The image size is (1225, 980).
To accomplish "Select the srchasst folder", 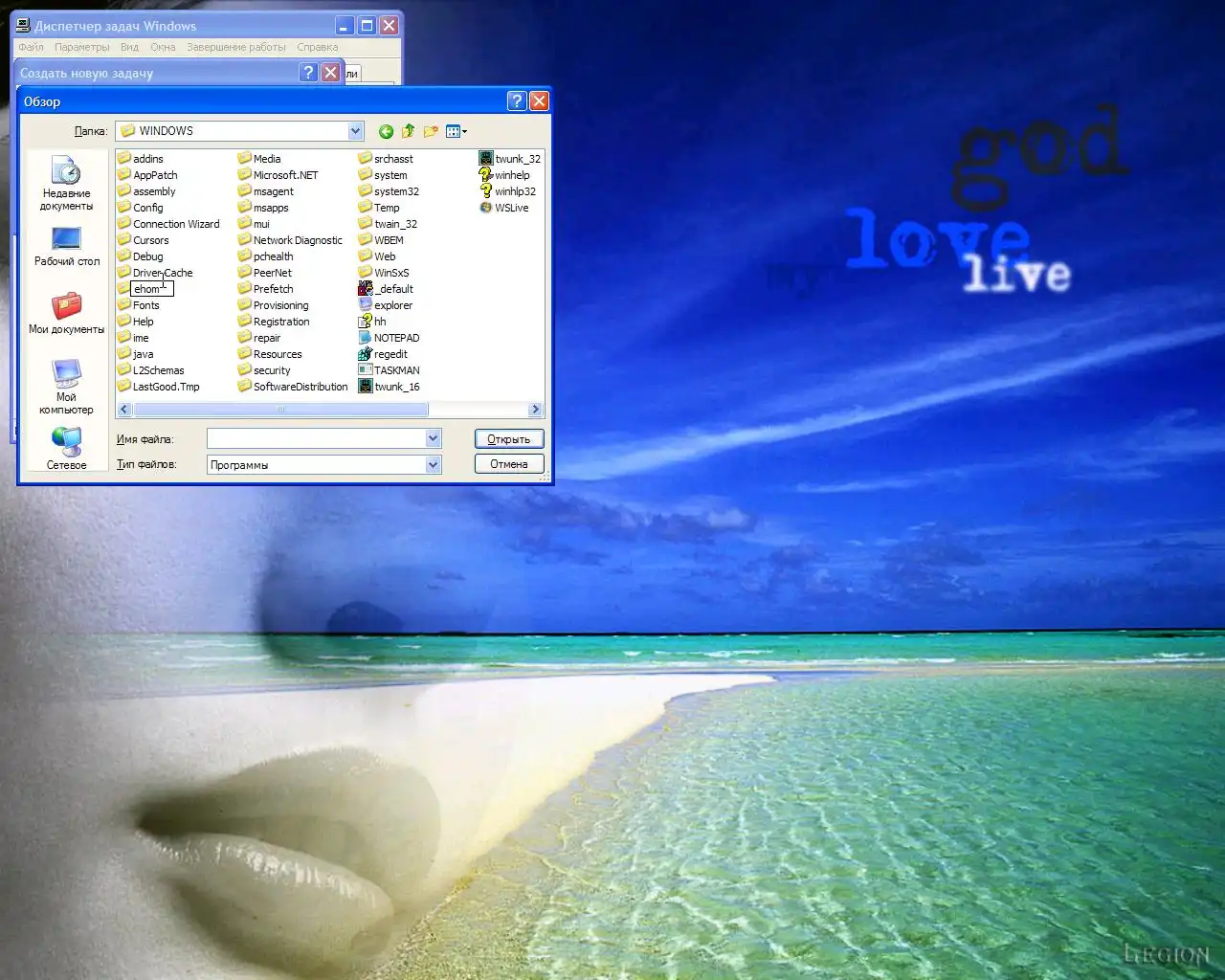I will 386,159.
